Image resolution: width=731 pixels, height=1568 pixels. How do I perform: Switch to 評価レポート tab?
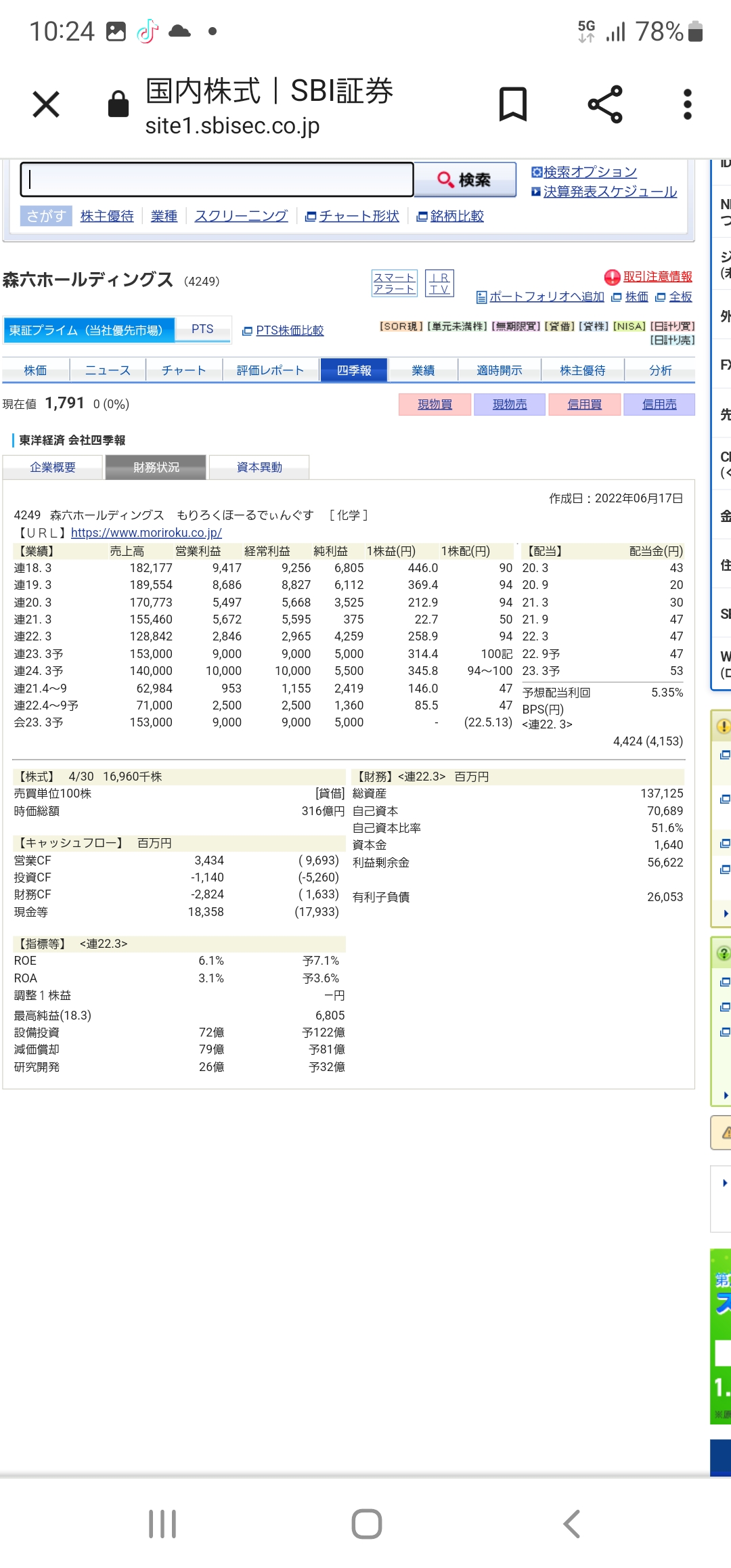point(271,370)
